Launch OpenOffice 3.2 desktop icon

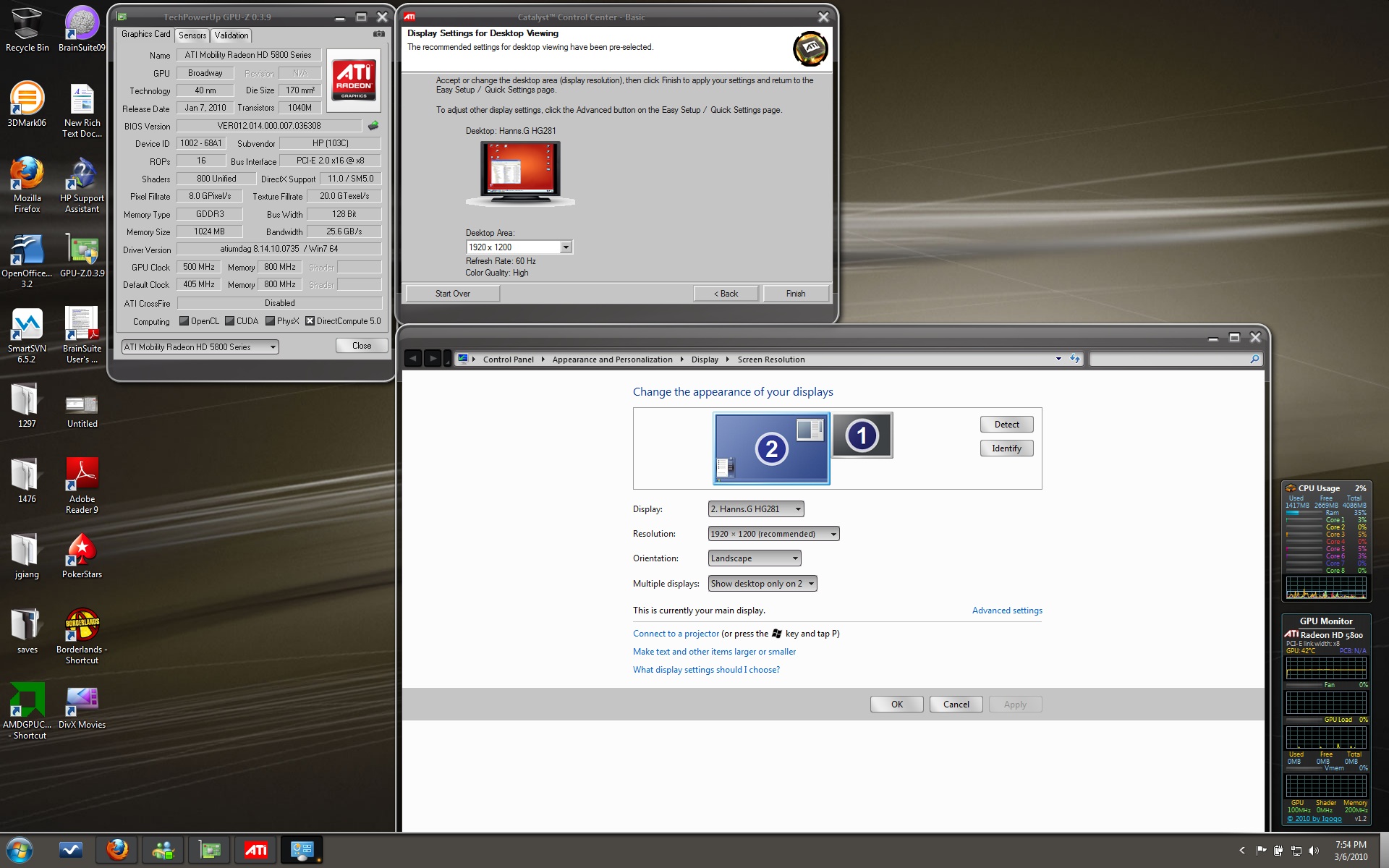point(27,260)
